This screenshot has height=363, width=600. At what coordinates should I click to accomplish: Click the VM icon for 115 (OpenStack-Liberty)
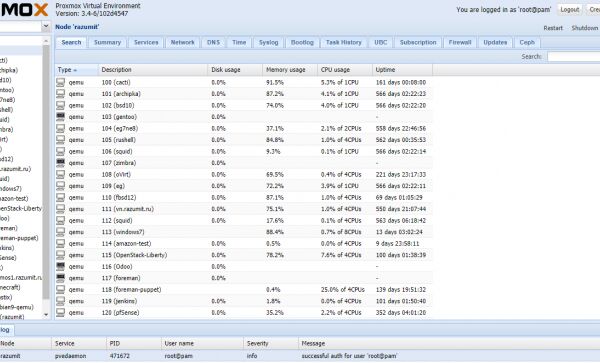(x=60, y=255)
